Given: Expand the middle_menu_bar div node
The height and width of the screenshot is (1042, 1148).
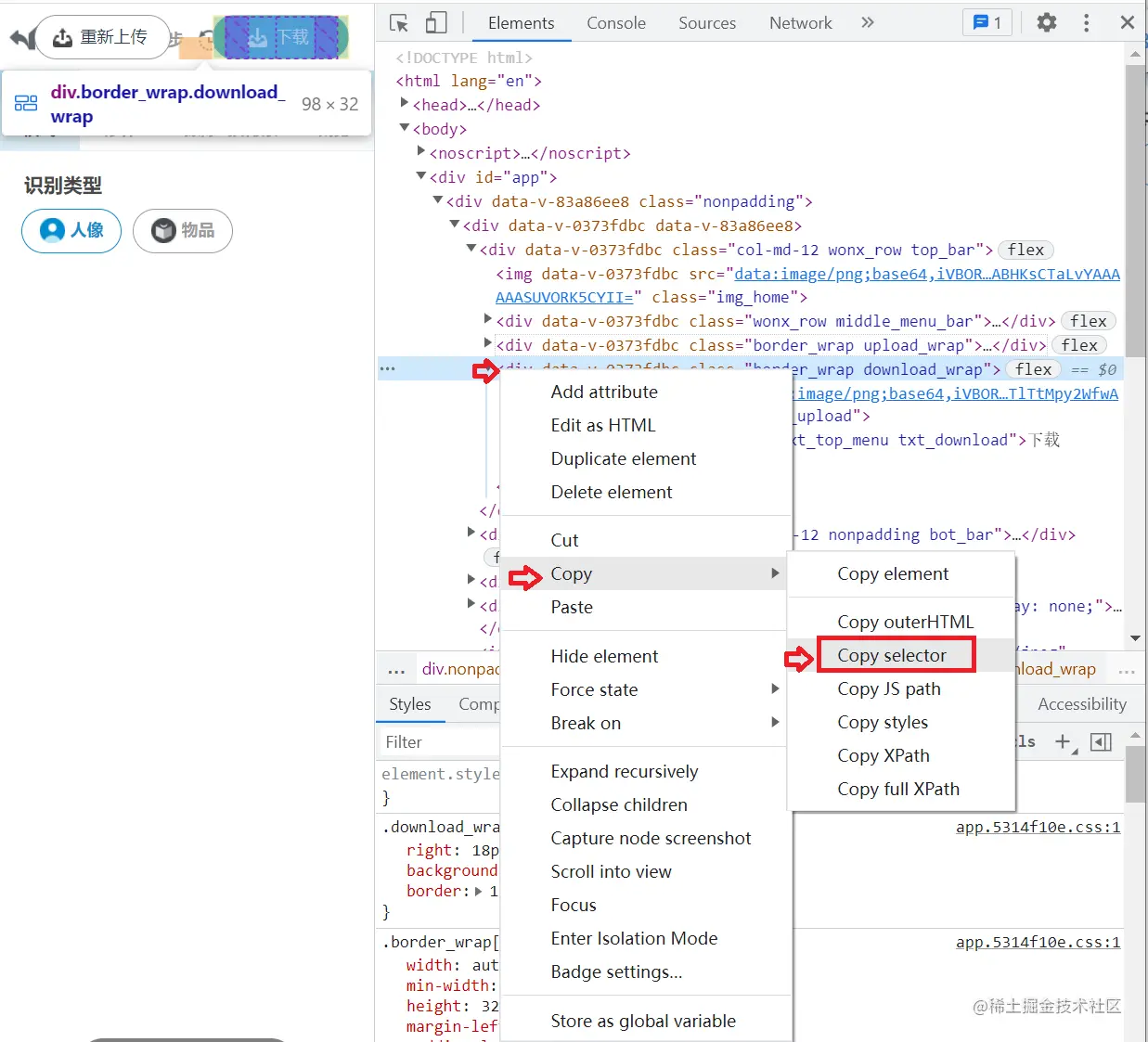Looking at the screenshot, I should coord(488,319).
